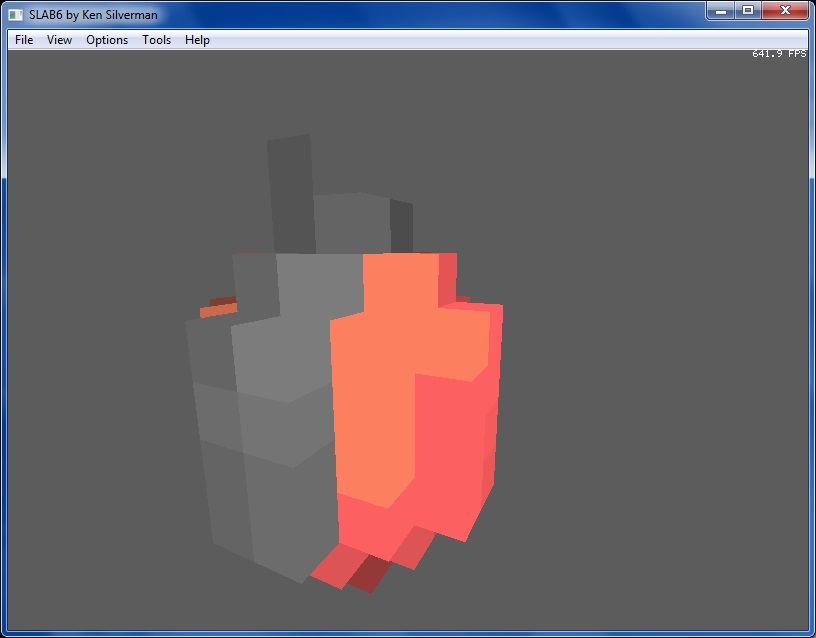Click the FPS counter readout
The height and width of the screenshot is (638, 816).
[778, 54]
